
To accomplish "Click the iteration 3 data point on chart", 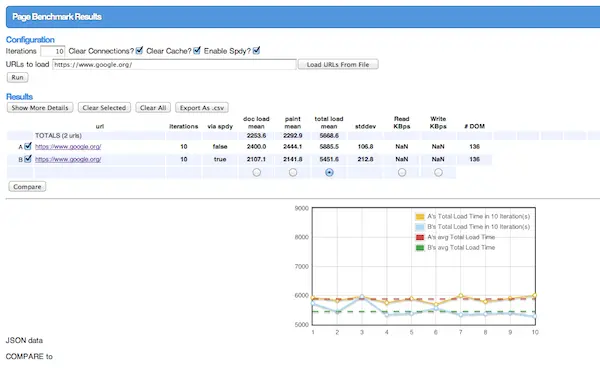I will [x=362, y=297].
